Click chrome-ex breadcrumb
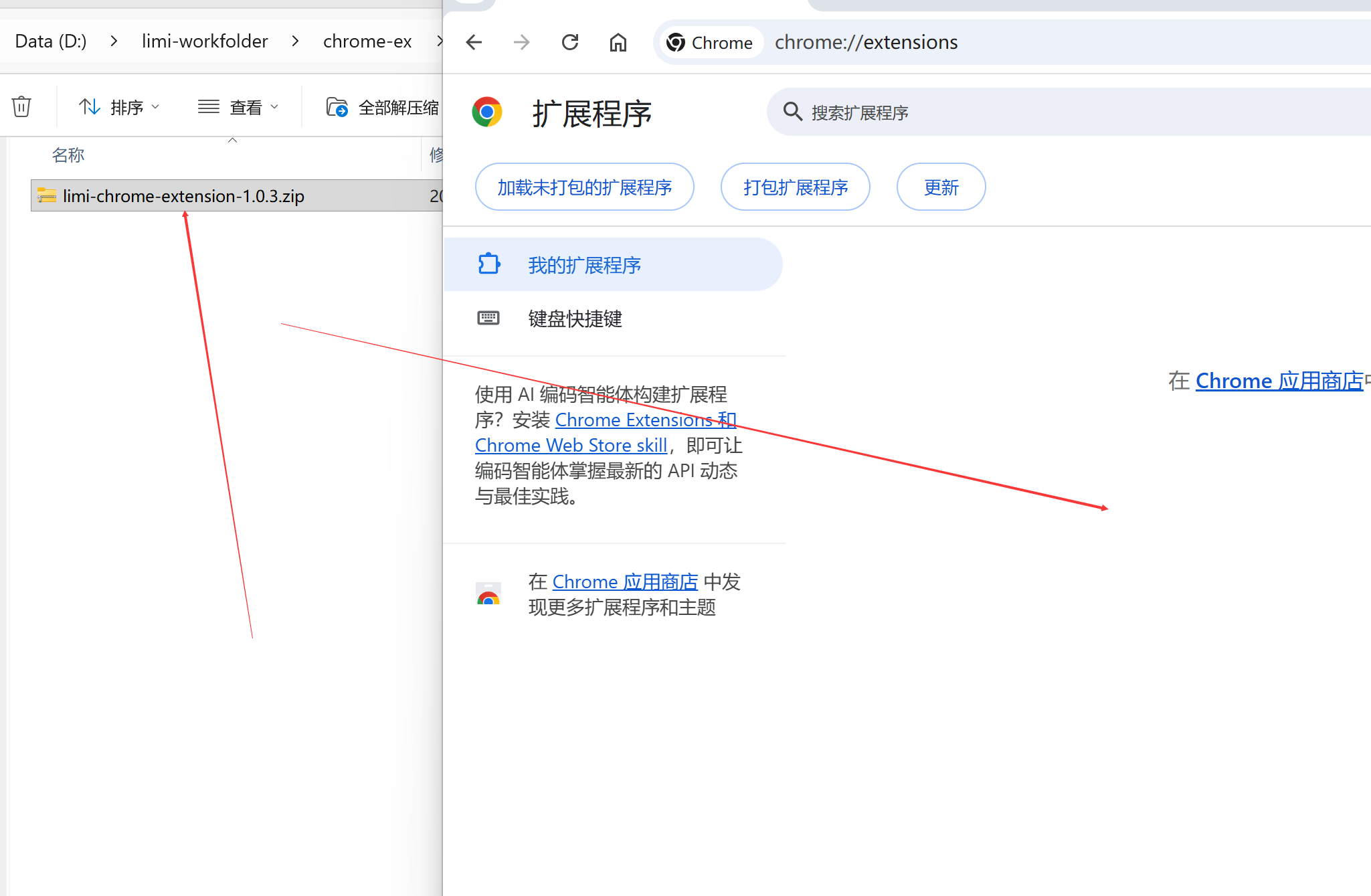Image resolution: width=1371 pixels, height=896 pixels. (x=367, y=41)
